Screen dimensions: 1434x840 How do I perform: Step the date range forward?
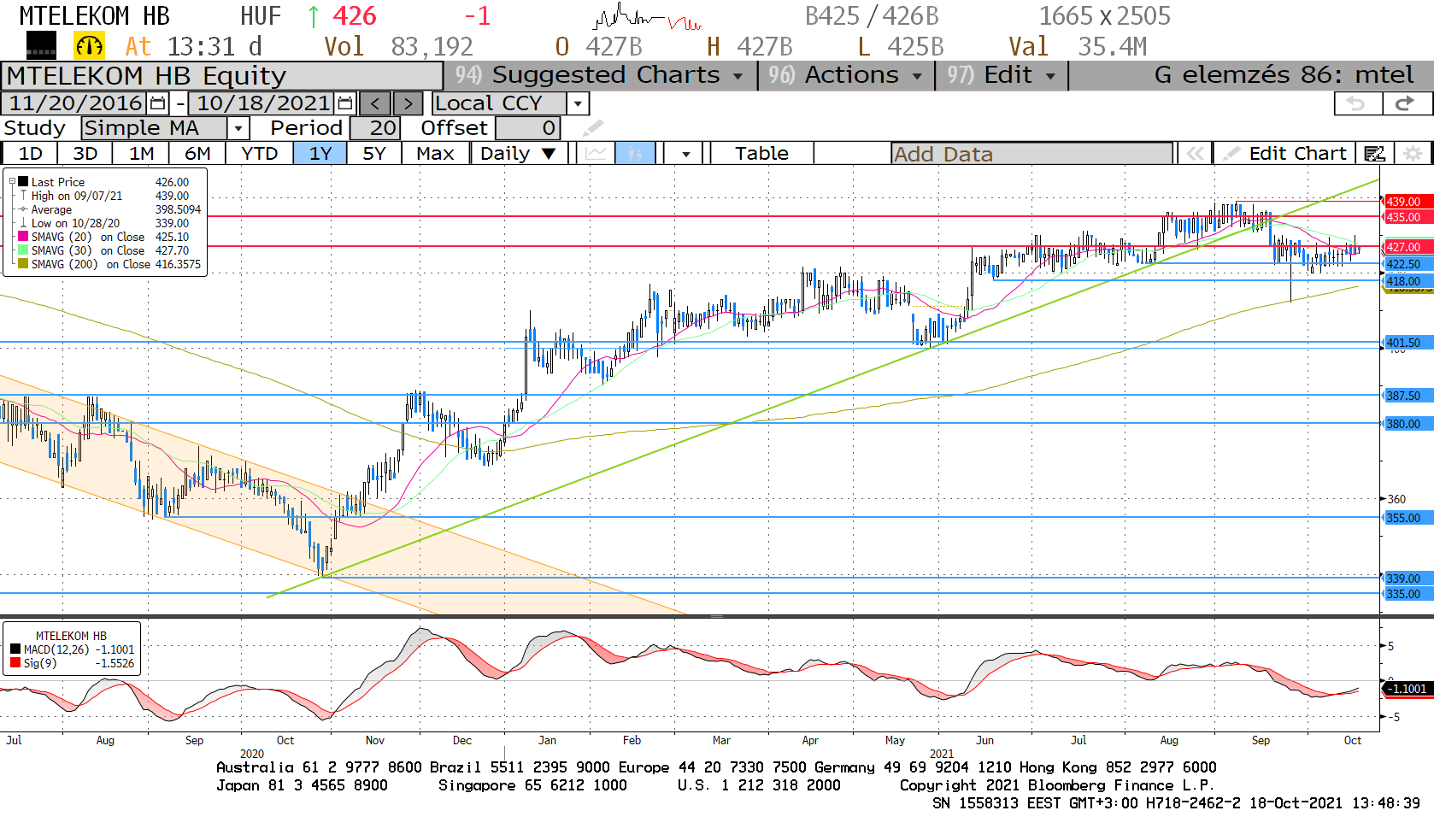point(408,103)
